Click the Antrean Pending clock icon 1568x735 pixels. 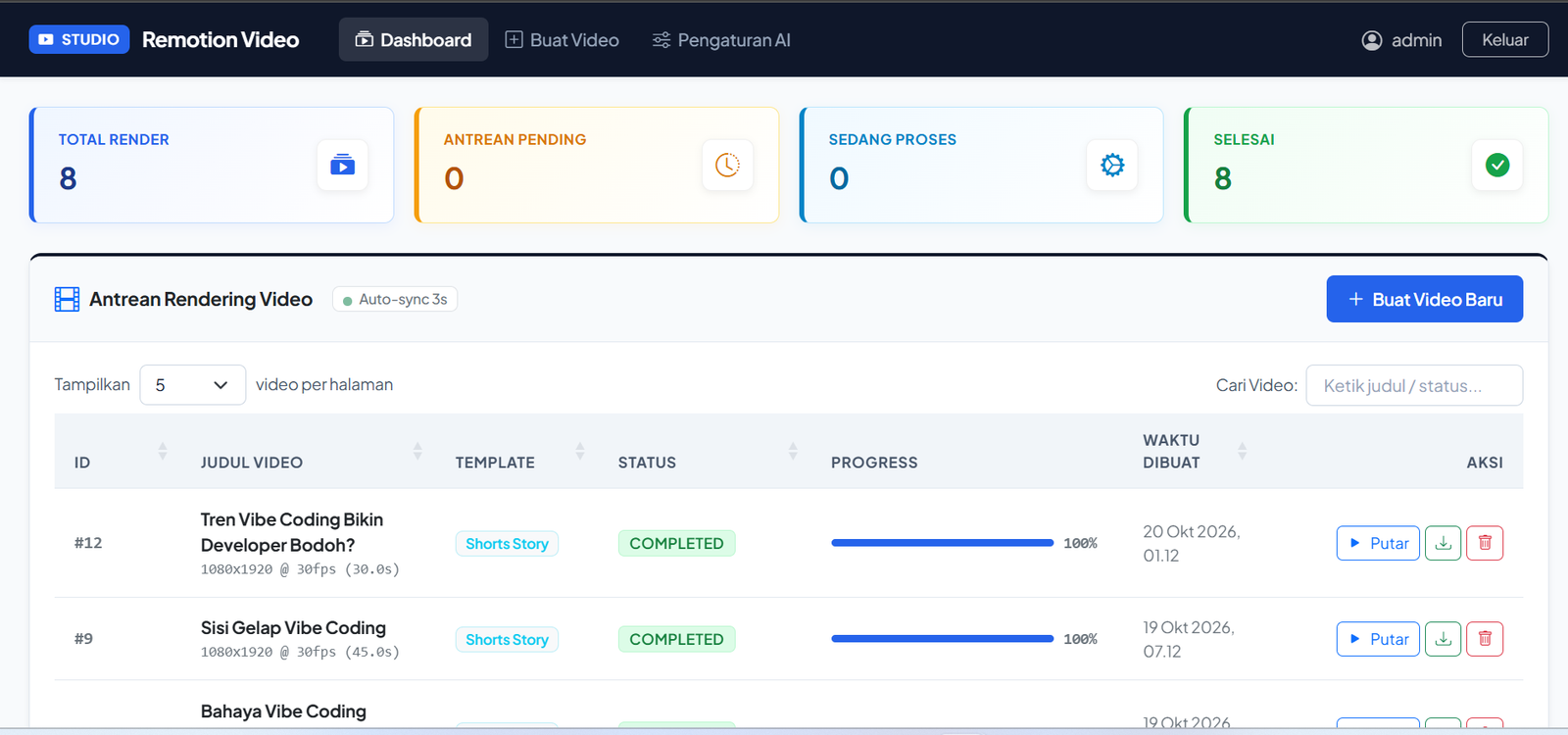point(727,165)
